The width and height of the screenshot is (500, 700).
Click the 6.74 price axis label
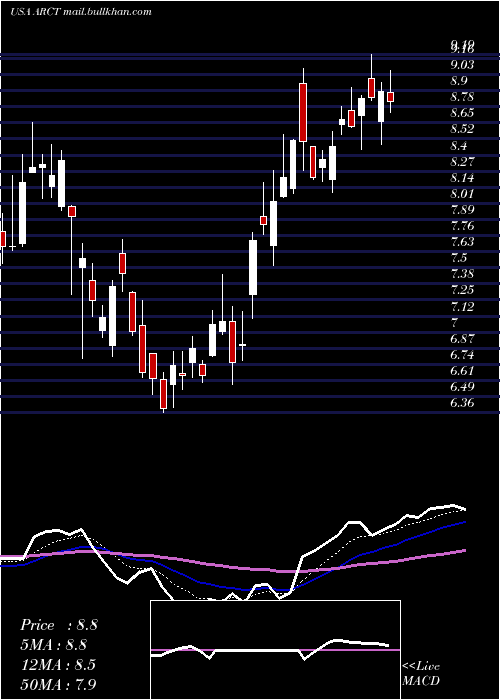tap(462, 355)
